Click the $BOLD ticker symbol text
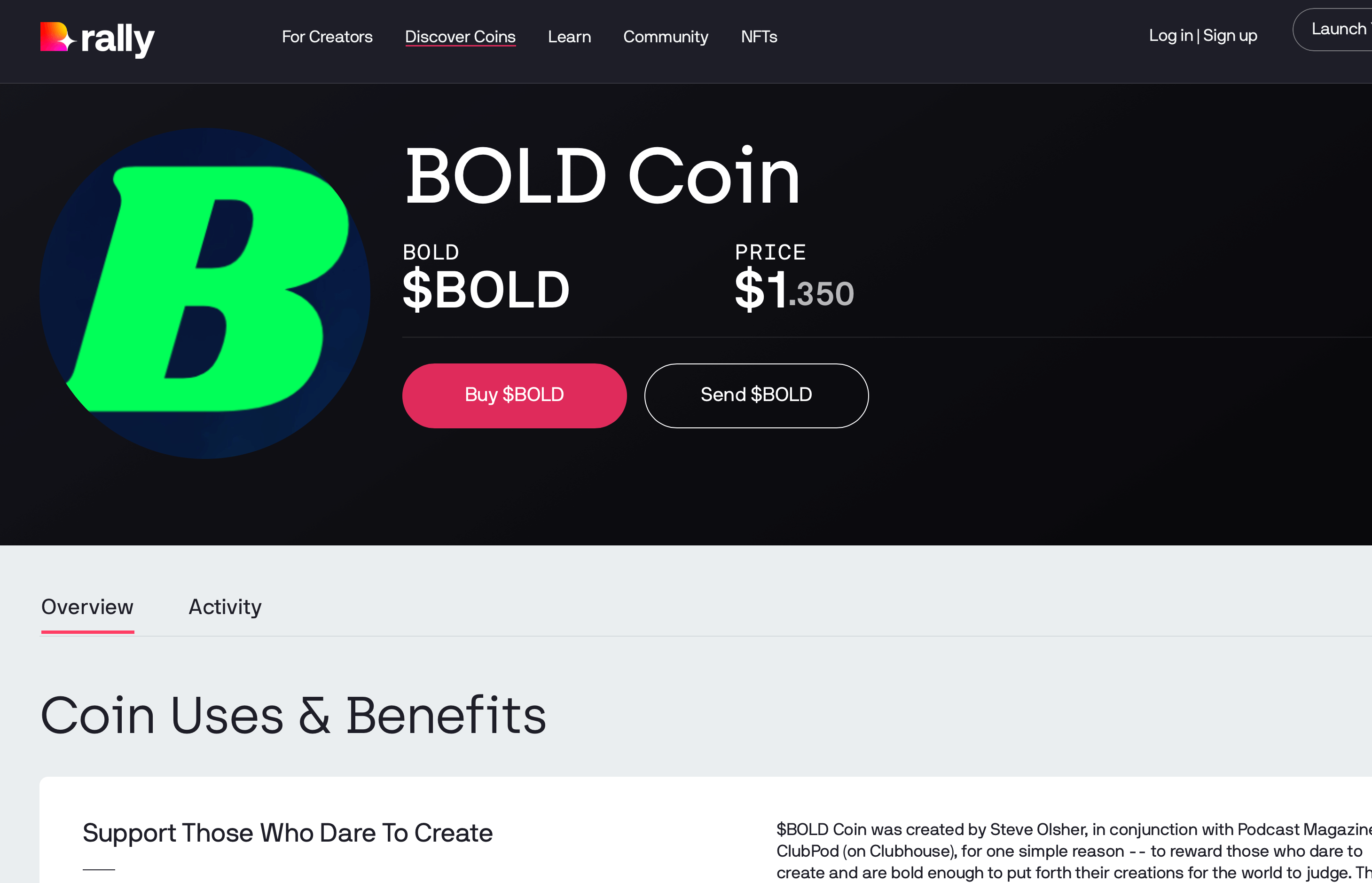1372x883 pixels. [x=486, y=290]
